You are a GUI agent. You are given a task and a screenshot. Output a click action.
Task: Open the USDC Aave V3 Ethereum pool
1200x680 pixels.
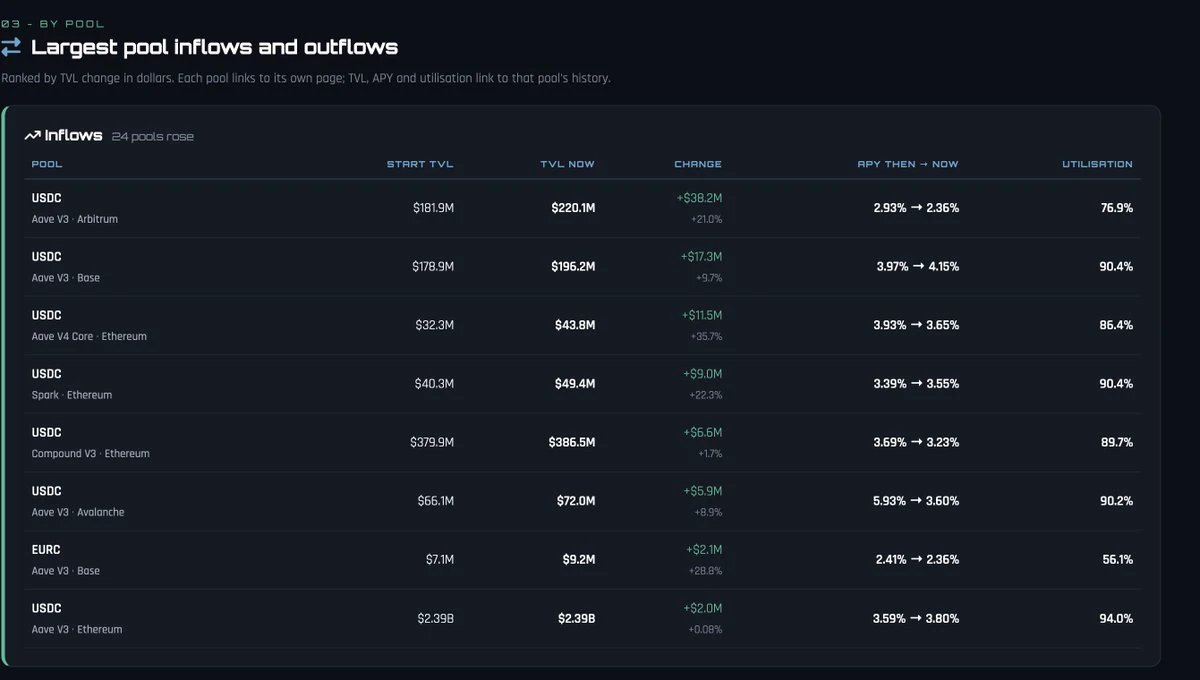(x=77, y=619)
